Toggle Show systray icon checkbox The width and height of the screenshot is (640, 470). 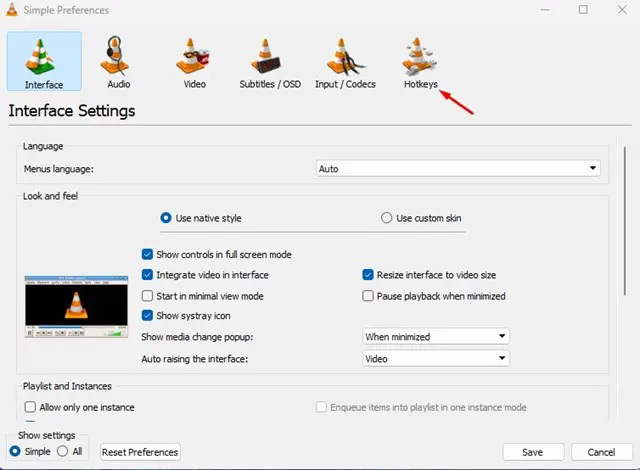click(147, 315)
